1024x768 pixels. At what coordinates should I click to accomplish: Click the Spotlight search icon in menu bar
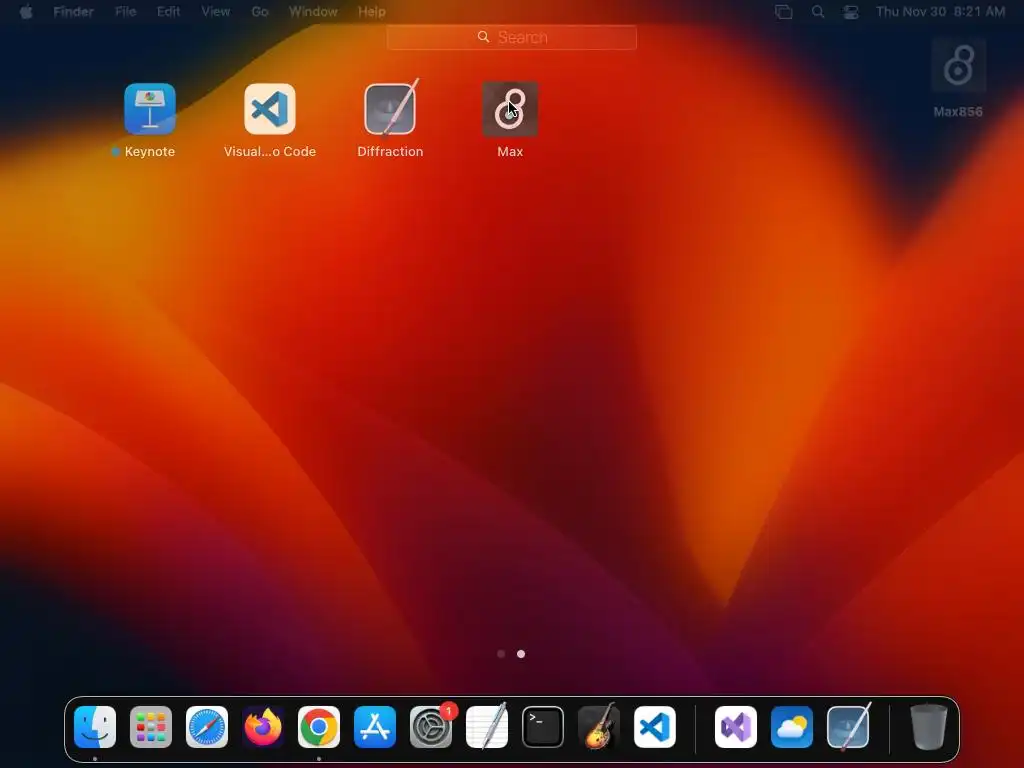coord(818,12)
